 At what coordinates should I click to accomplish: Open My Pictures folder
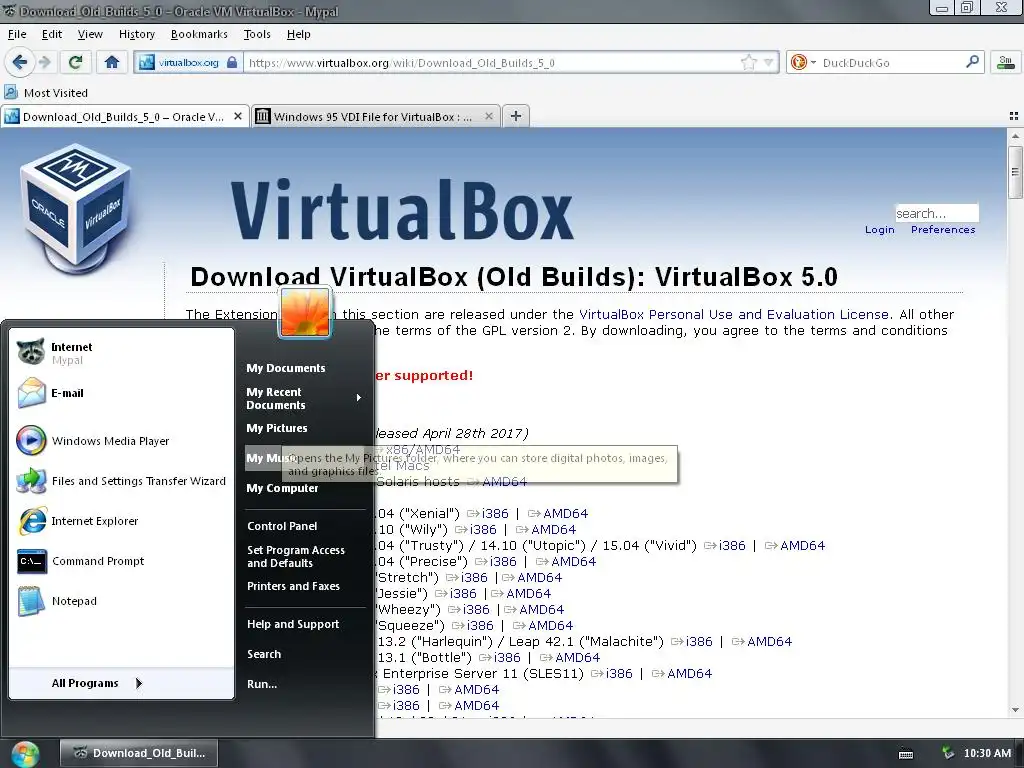(x=305, y=428)
